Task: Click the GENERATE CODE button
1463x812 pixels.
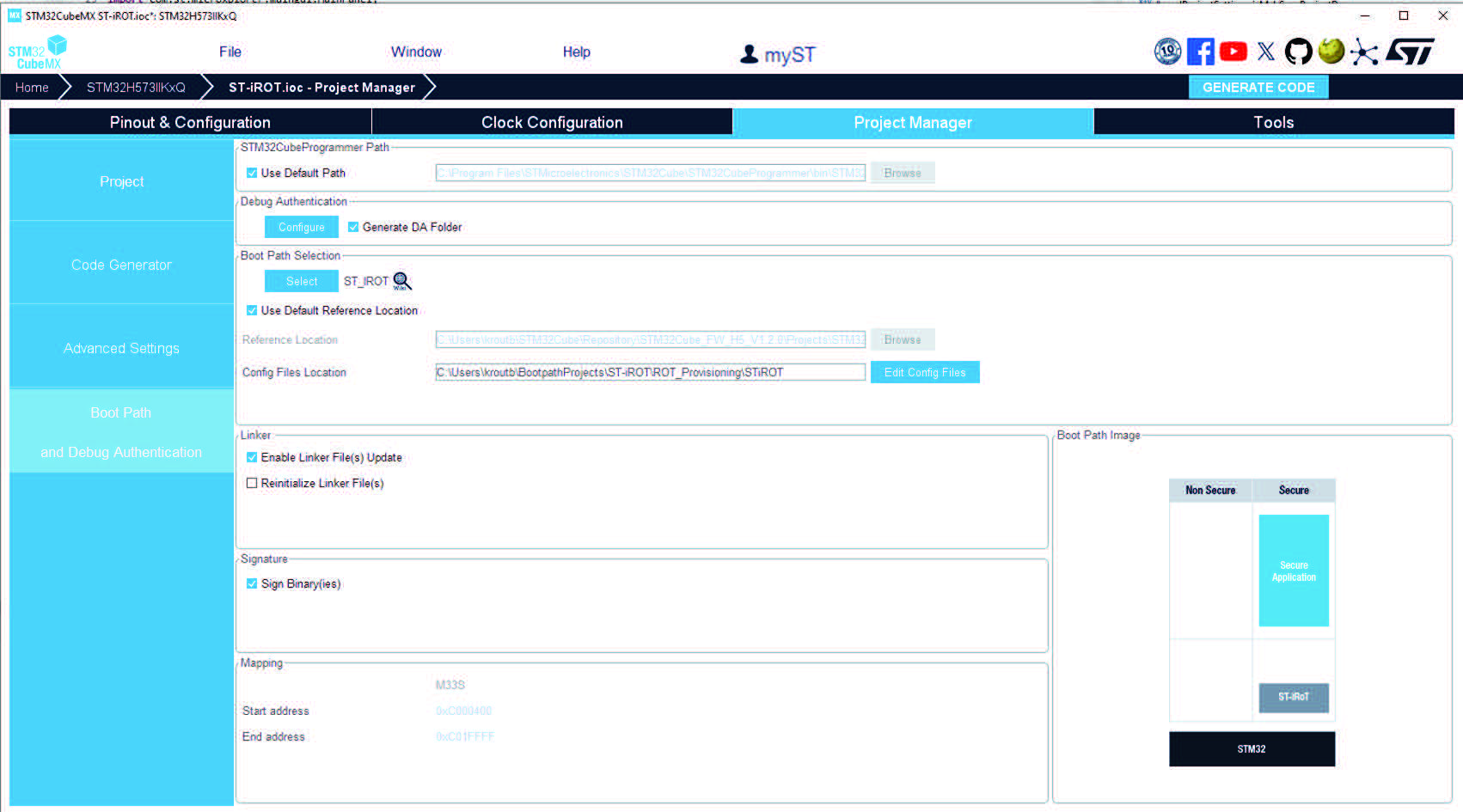Action: click(x=1258, y=87)
